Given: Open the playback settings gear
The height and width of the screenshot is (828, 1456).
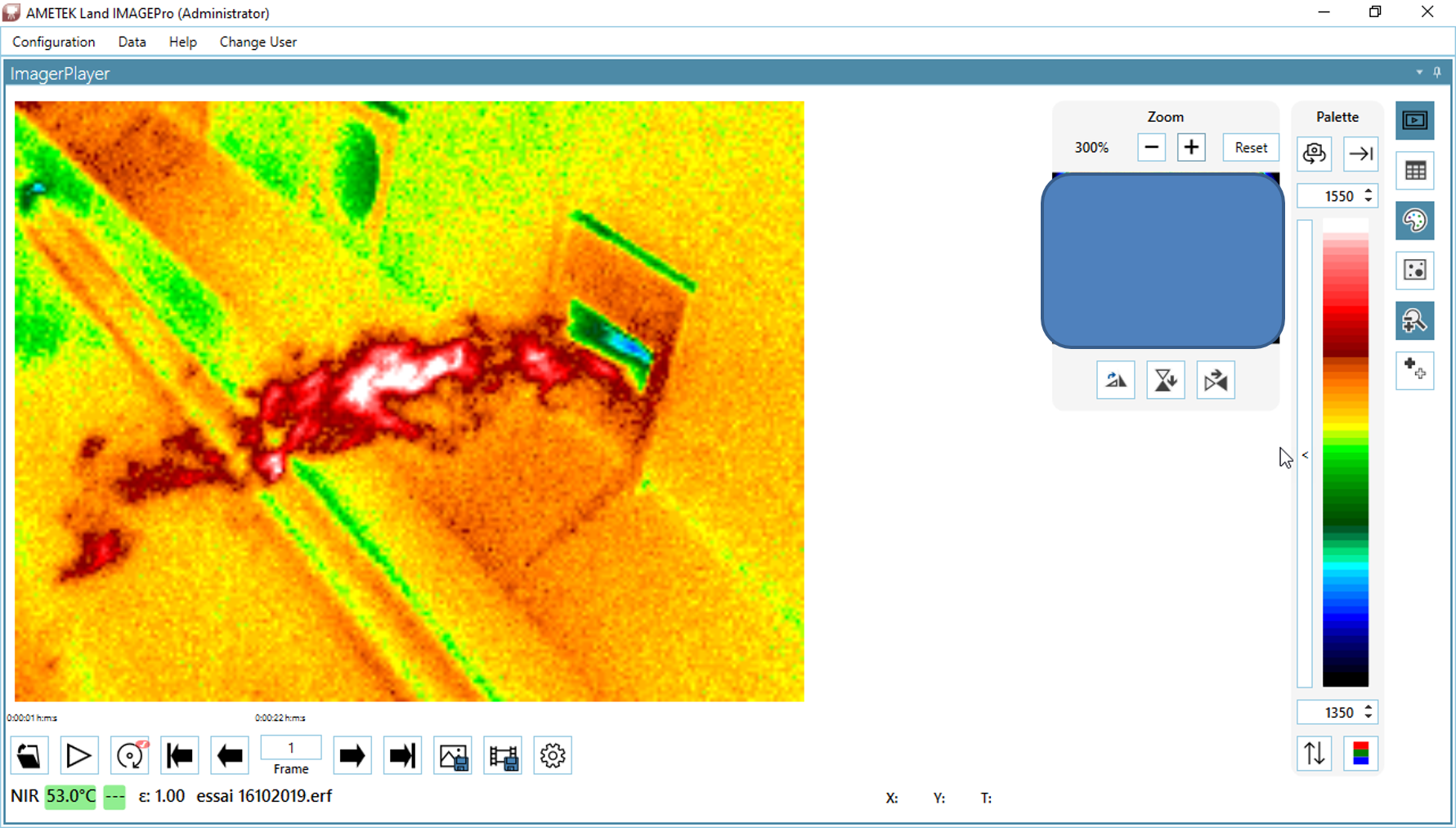Looking at the screenshot, I should pyautogui.click(x=553, y=755).
